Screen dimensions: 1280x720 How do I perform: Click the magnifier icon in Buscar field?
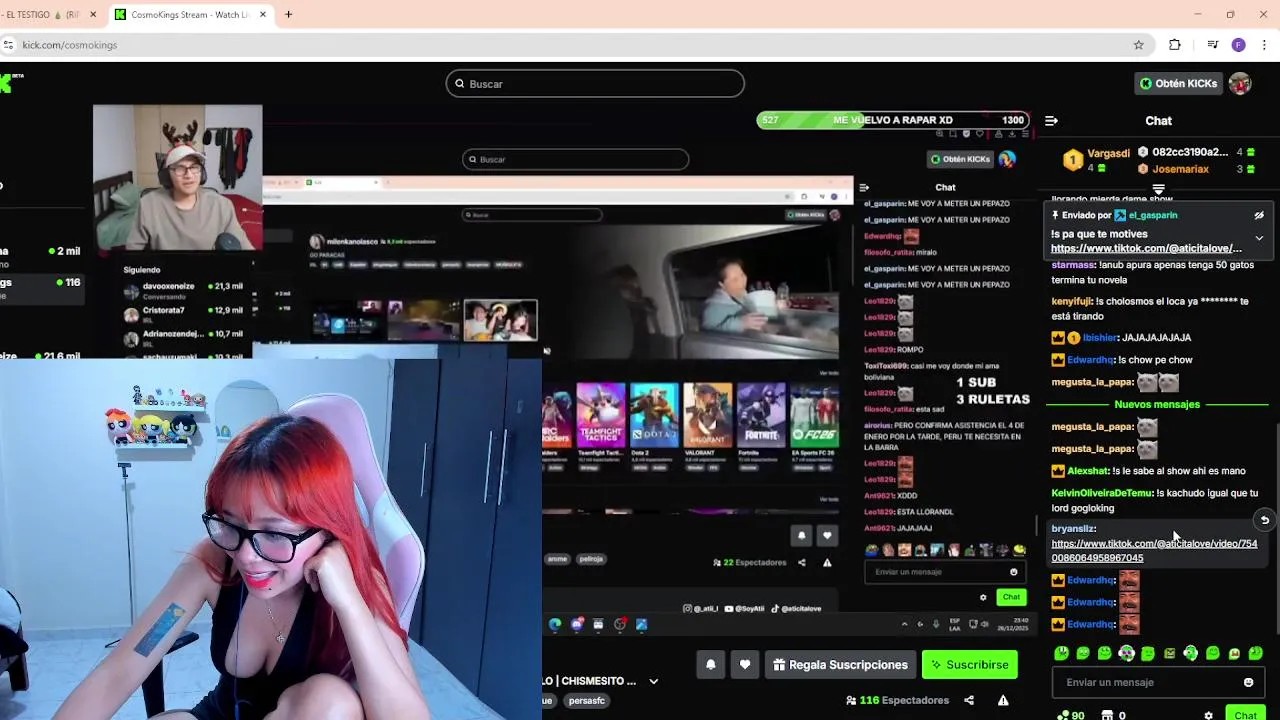pyautogui.click(x=460, y=84)
